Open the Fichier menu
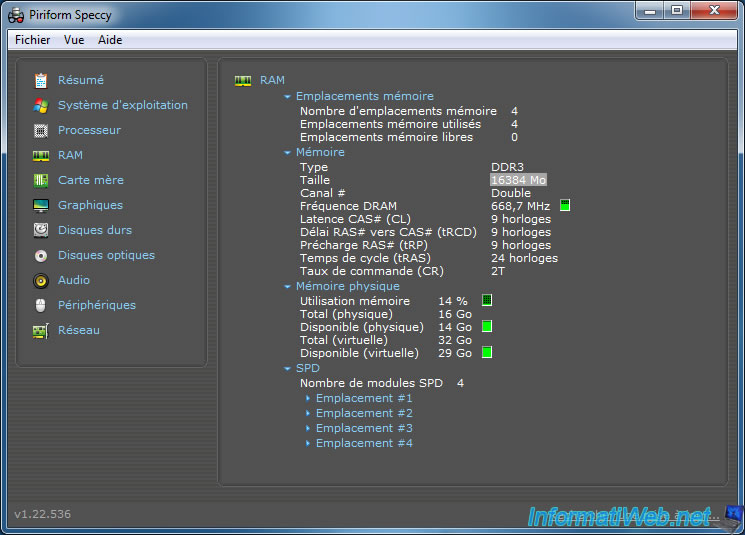Screen dimensions: 745x535 (32, 40)
